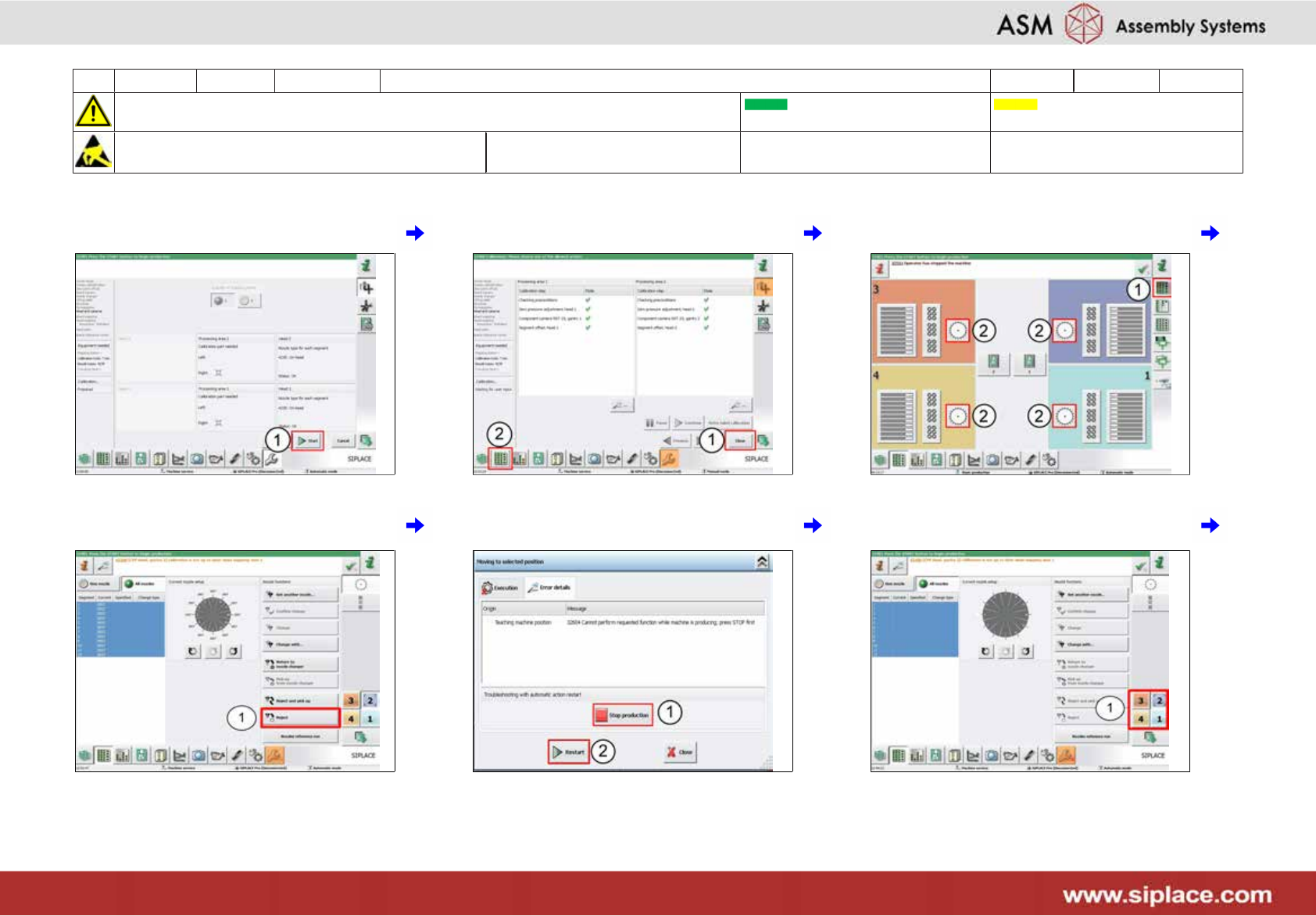The width and height of the screenshot is (1316, 916).
Task: Click the star-shaped sidebar icon in top-left screenshot
Action: [x=366, y=306]
